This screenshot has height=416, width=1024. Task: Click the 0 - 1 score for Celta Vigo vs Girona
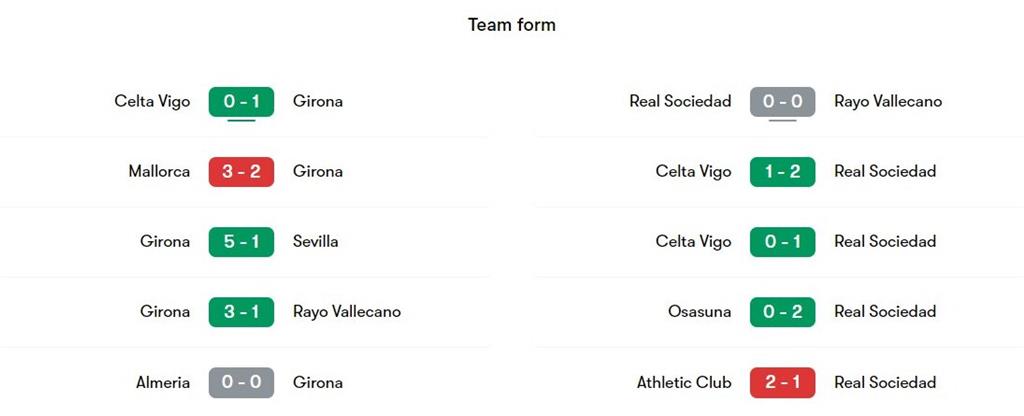coord(241,101)
